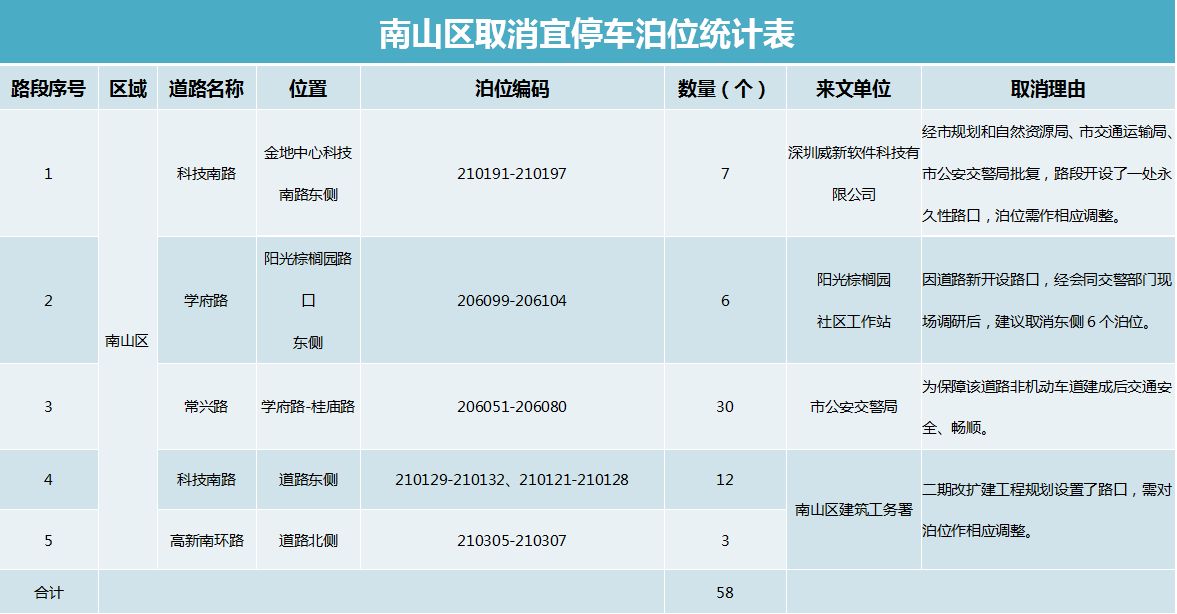
Task: Click berth code cell 210191-210197
Action: (x=512, y=174)
